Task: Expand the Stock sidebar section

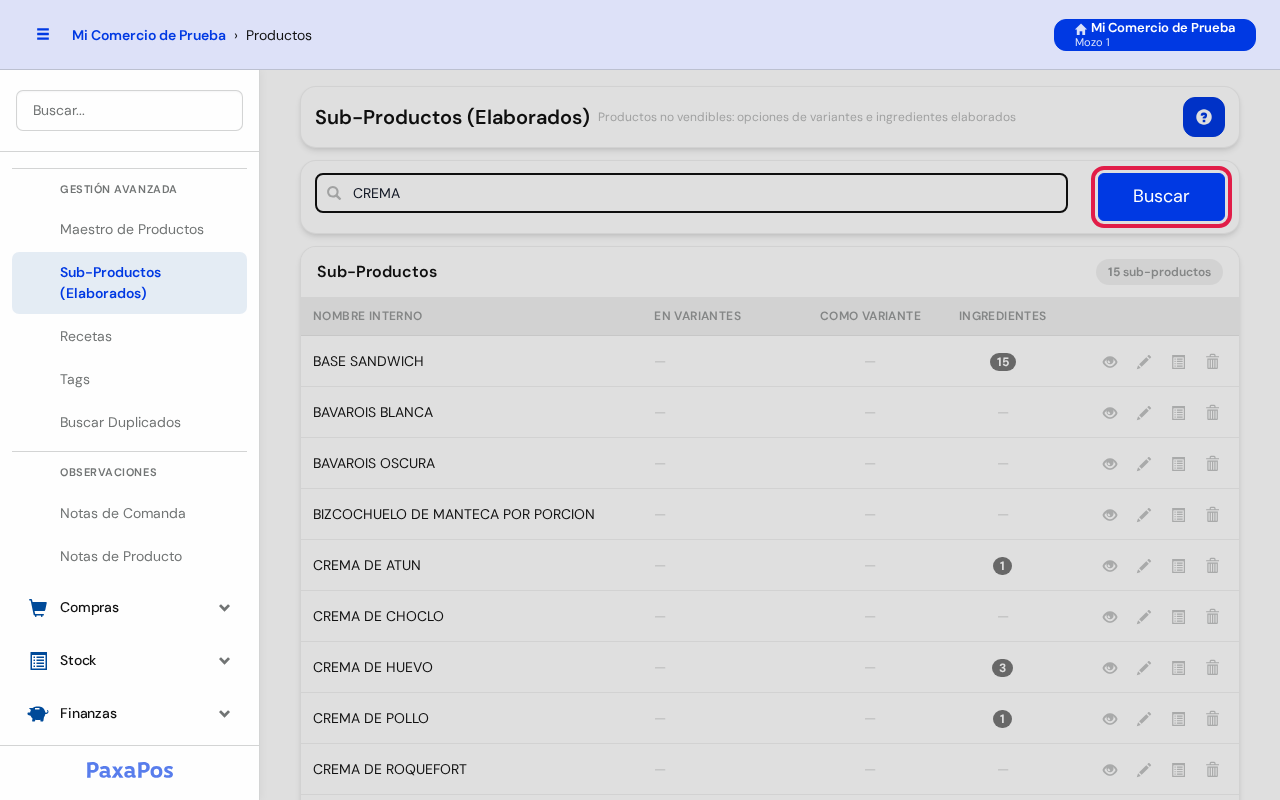Action: (129, 661)
